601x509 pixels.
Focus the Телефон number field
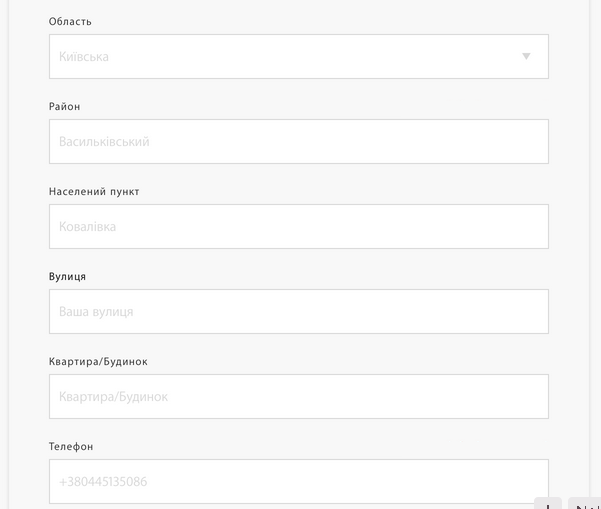(x=298, y=481)
